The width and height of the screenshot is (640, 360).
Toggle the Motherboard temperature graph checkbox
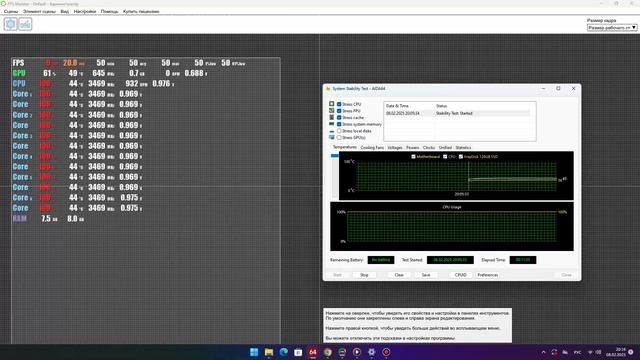tap(413, 157)
